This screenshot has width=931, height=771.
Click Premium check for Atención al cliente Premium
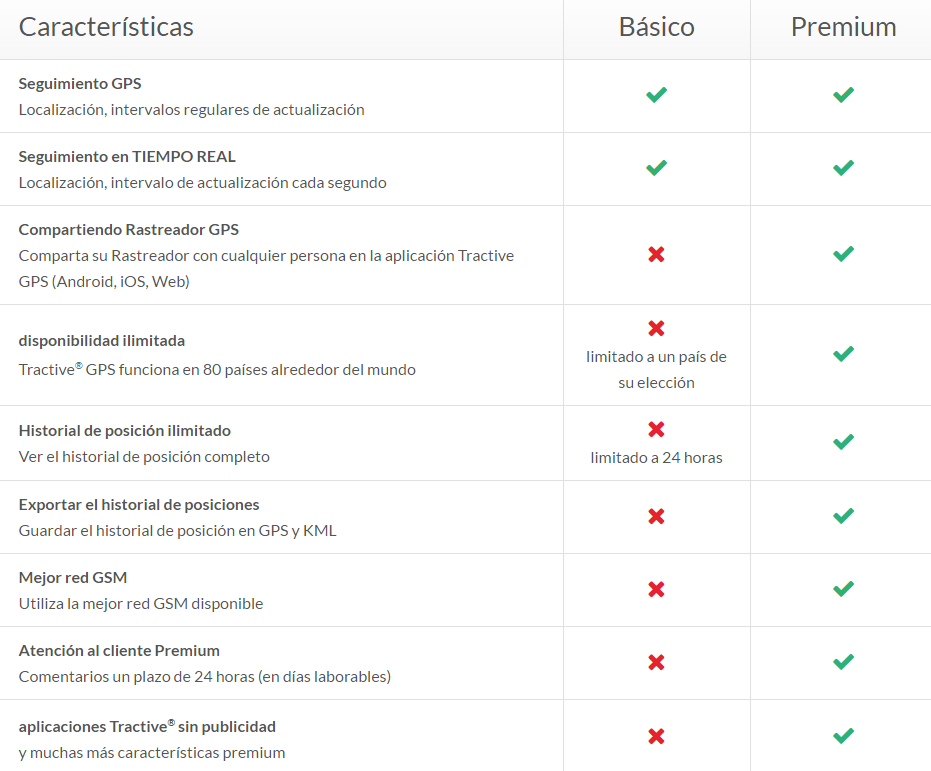pyautogui.click(x=843, y=662)
